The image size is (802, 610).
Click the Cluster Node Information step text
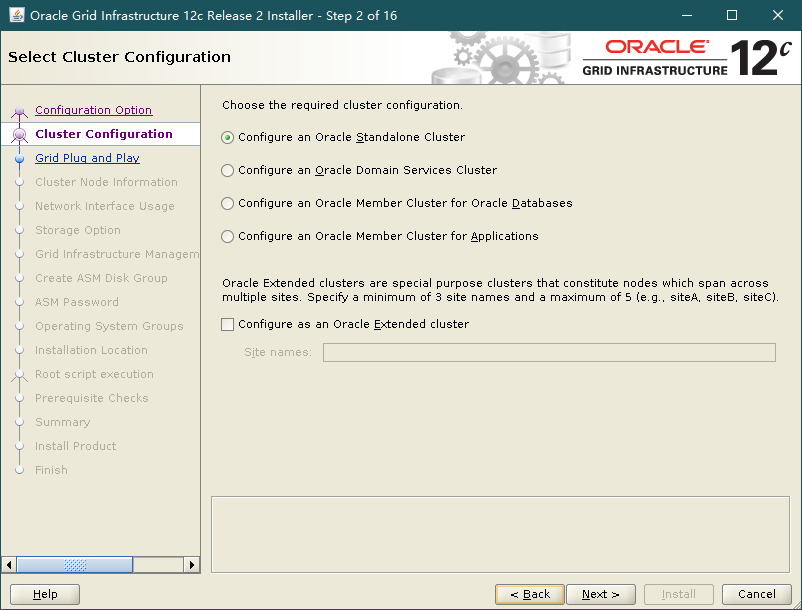(106, 182)
